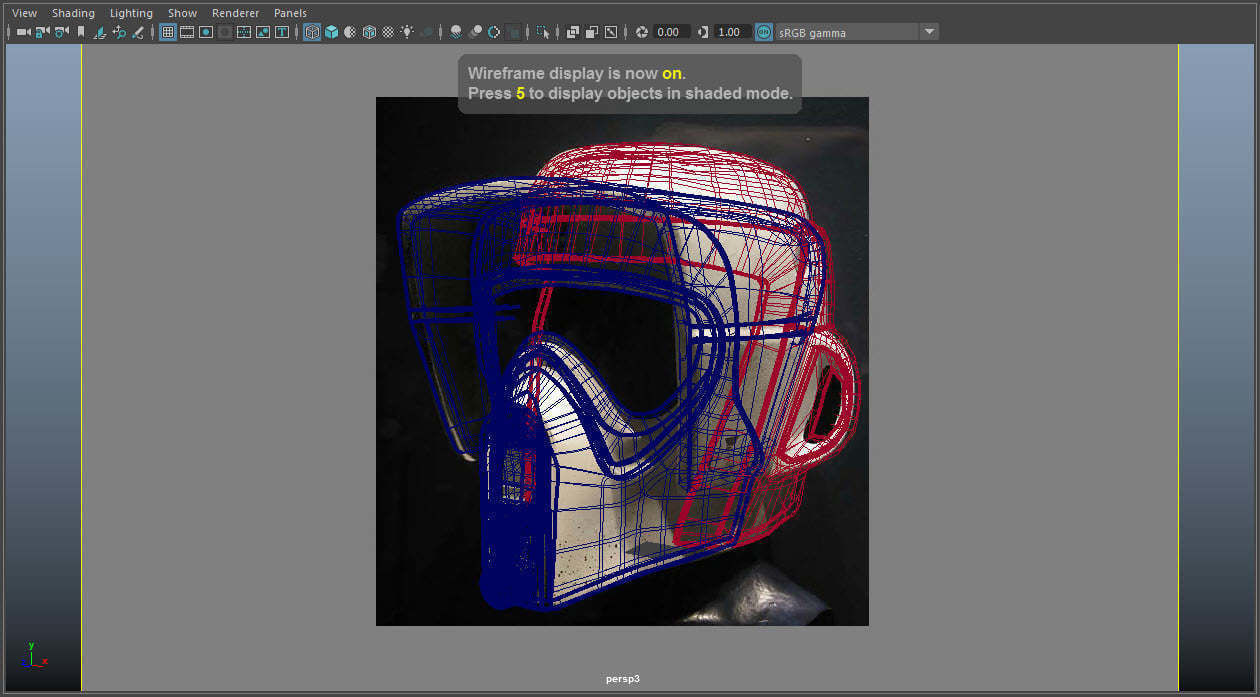This screenshot has height=697, width=1260.
Task: Toggle wireframe display mode
Action: 312,31
